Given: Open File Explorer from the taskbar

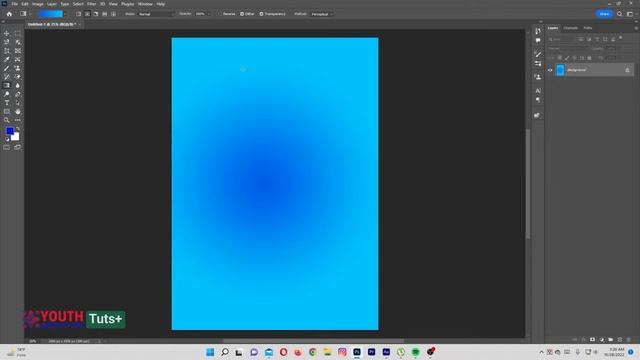Looking at the screenshot, I should pos(327,352).
